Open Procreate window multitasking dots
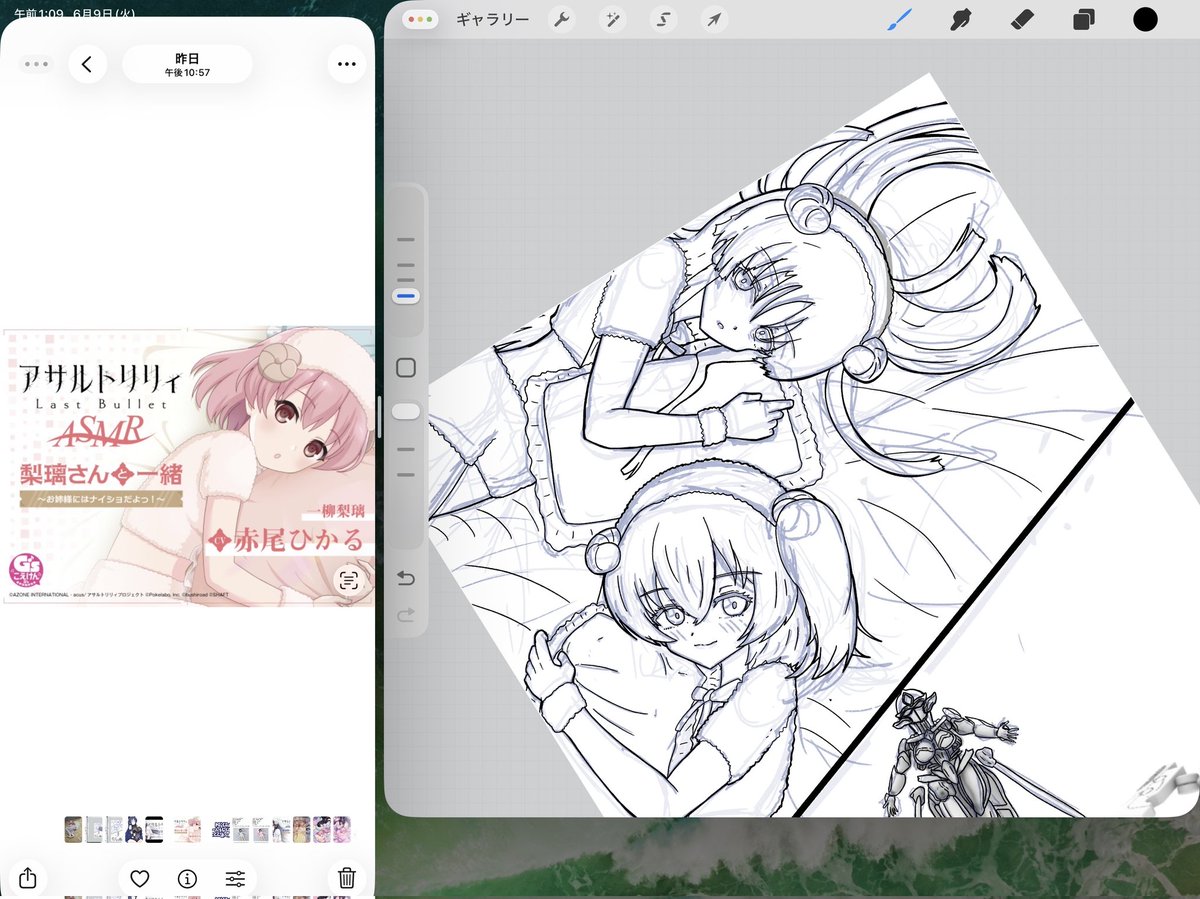The width and height of the screenshot is (1200, 899). tap(420, 20)
